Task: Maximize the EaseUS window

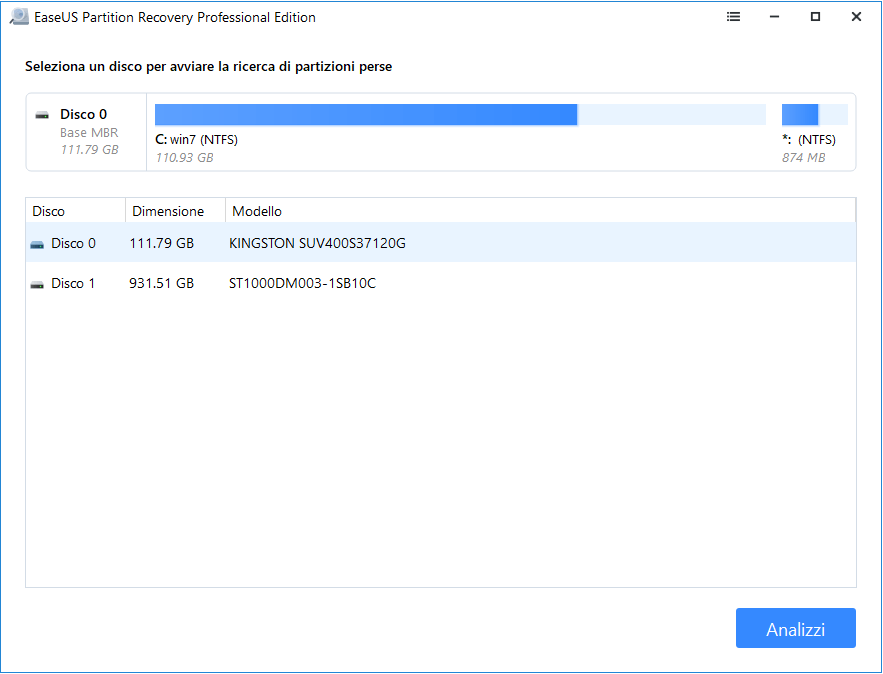Action: click(x=815, y=17)
